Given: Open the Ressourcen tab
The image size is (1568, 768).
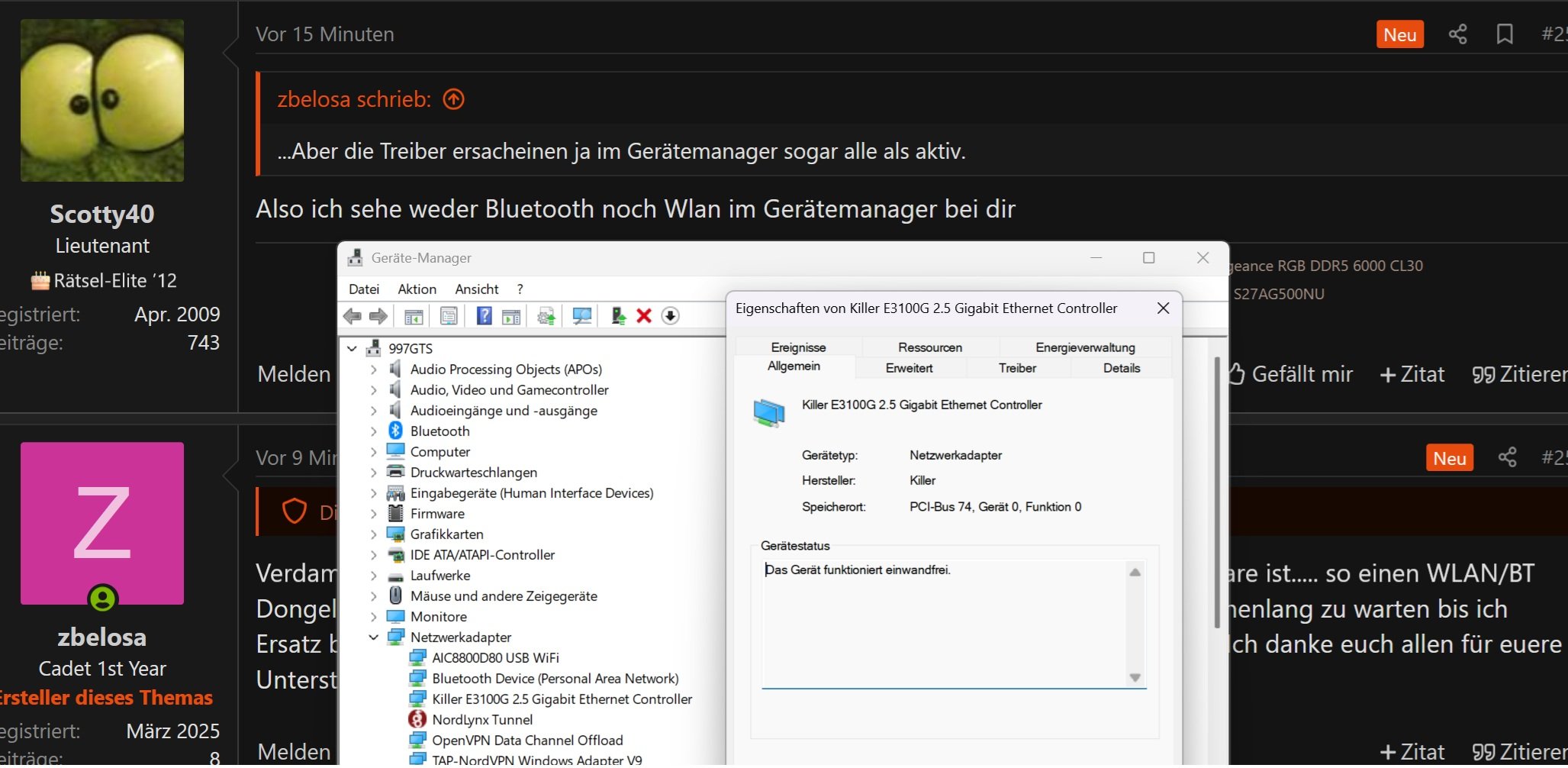Looking at the screenshot, I should click(x=930, y=347).
